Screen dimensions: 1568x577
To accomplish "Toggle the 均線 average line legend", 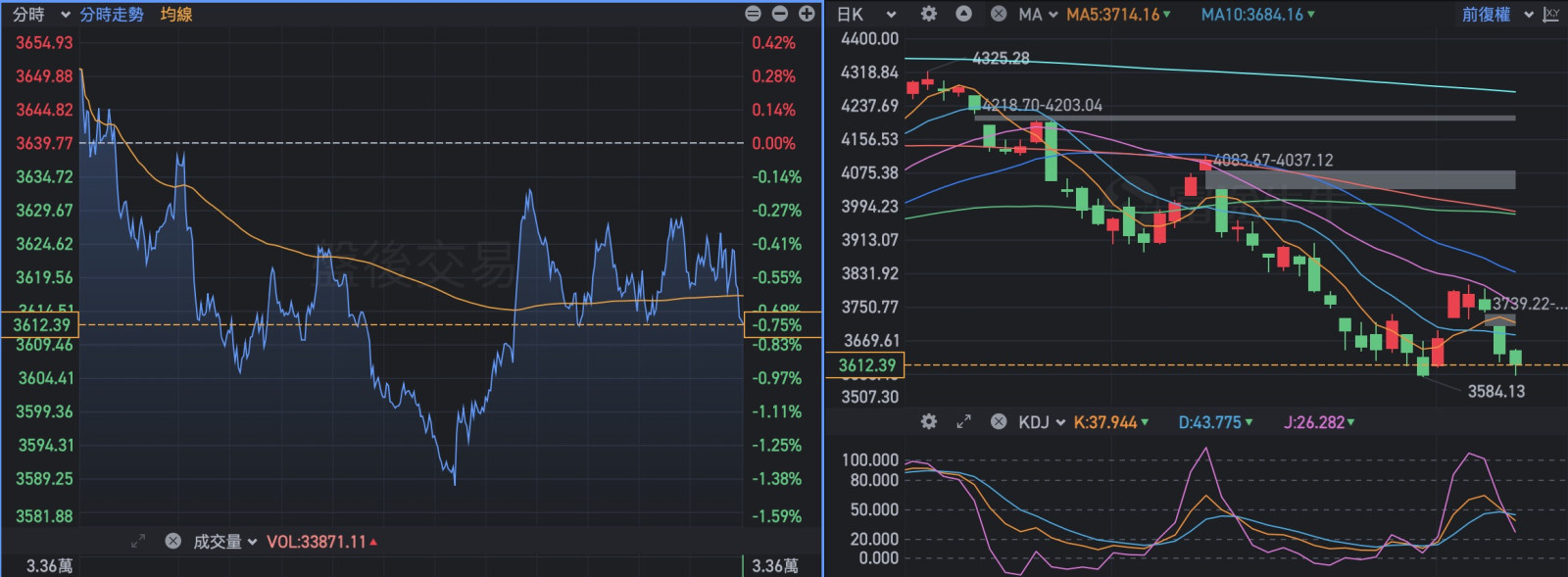I will pos(176,15).
